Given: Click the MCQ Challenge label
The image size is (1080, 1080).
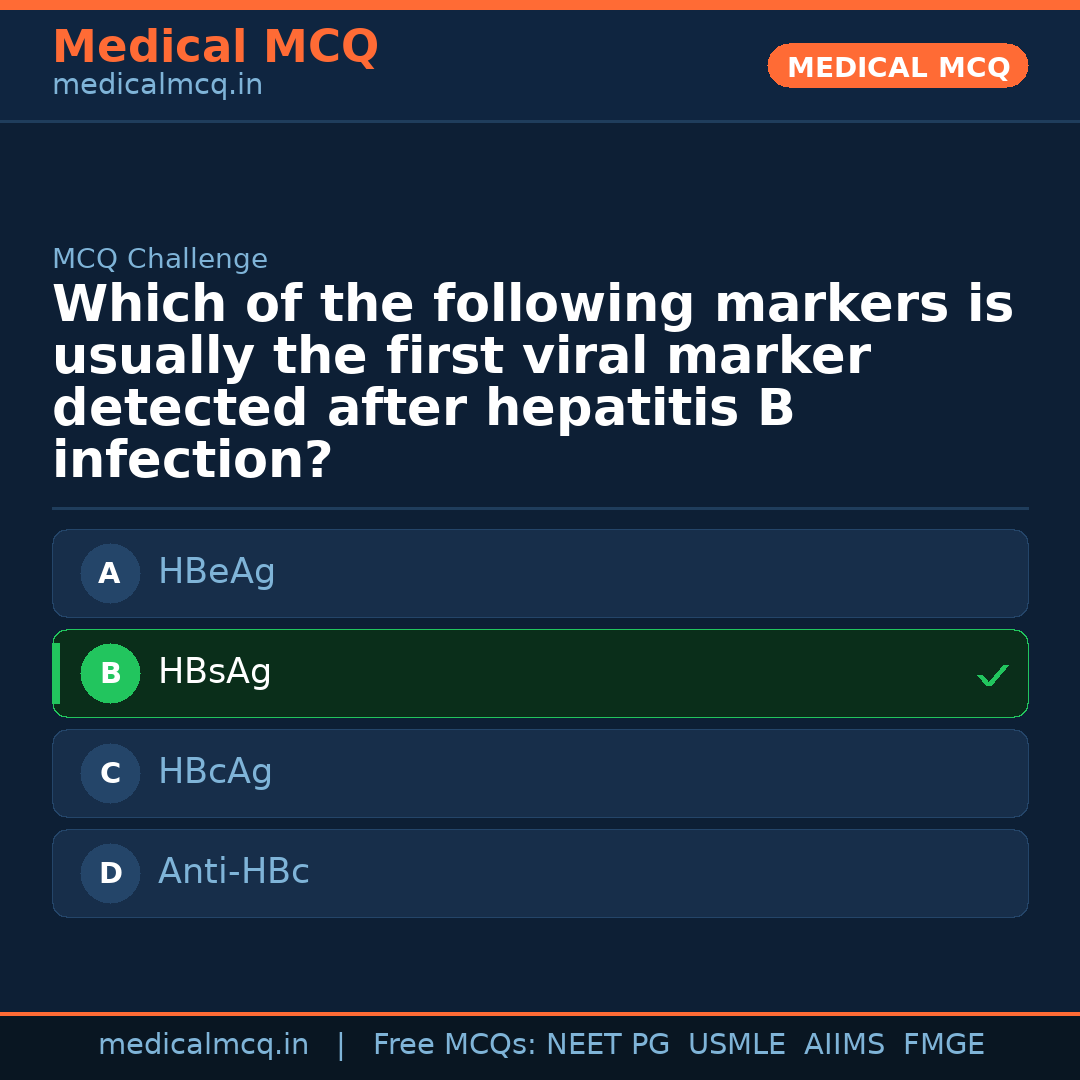Looking at the screenshot, I should 160,260.
